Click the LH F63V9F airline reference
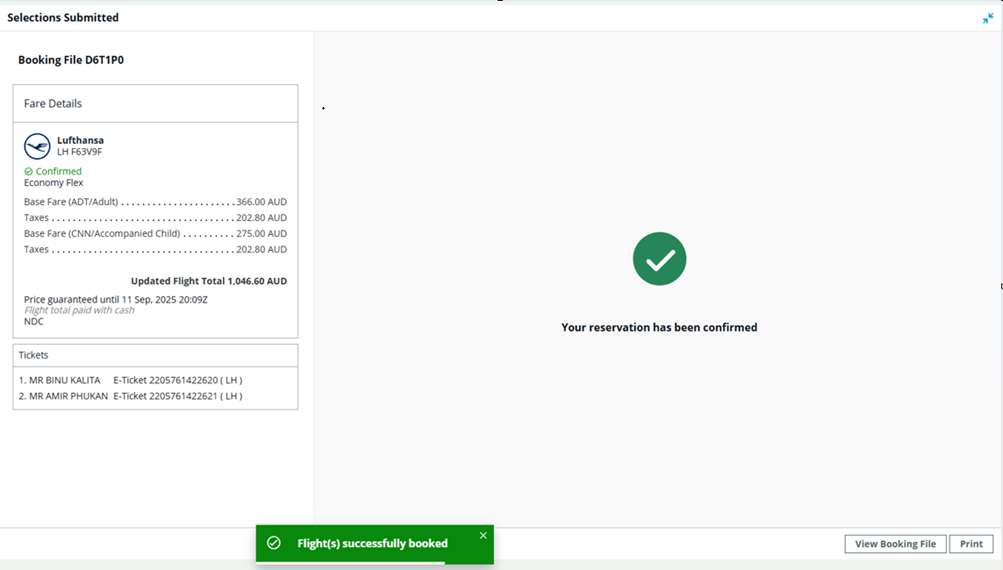This screenshot has width=1003, height=570. [79, 152]
